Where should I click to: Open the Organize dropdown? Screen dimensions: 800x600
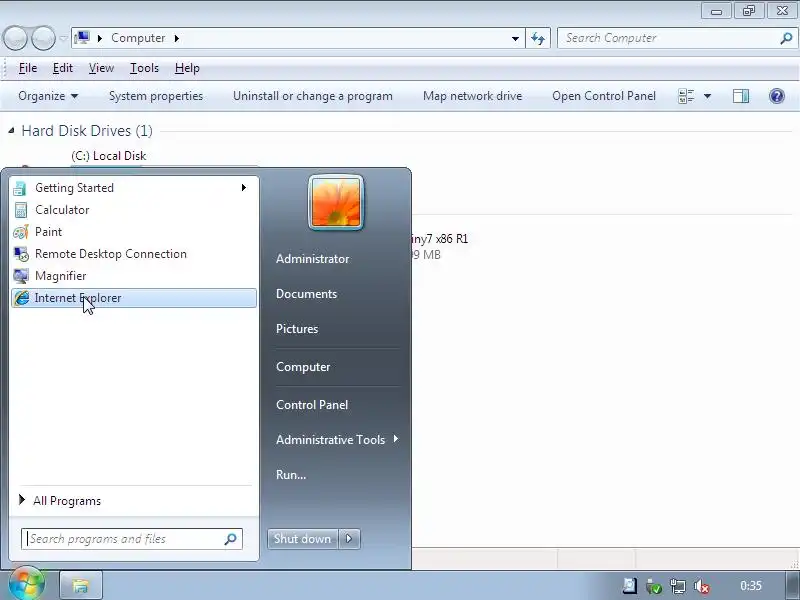tap(48, 96)
